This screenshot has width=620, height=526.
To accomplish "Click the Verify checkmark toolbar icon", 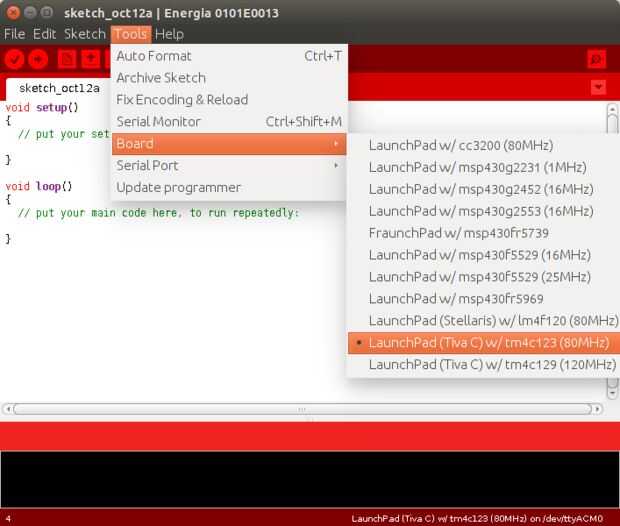I will [14, 59].
